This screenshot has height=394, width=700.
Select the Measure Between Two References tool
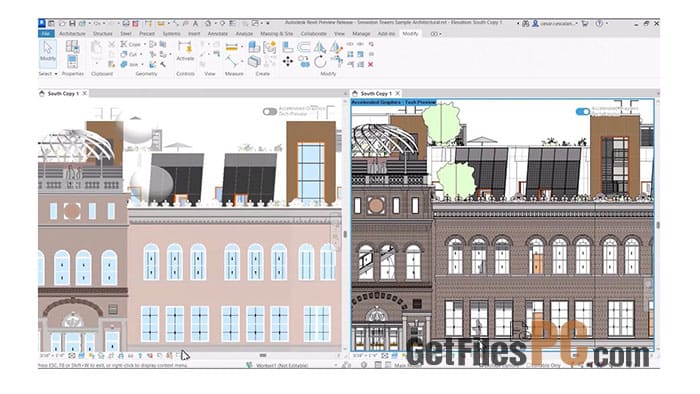click(232, 61)
